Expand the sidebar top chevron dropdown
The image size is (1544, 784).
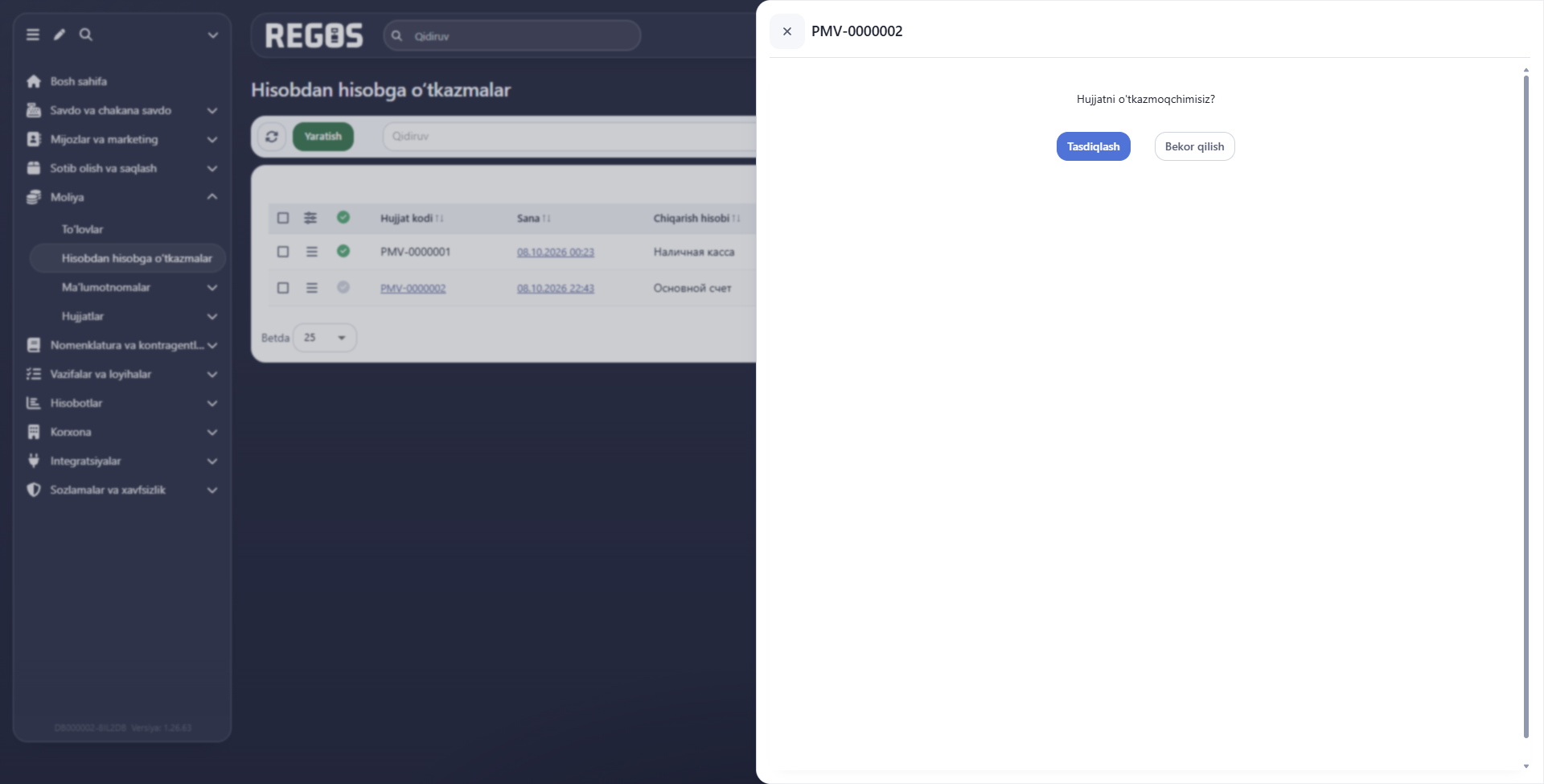click(x=213, y=35)
